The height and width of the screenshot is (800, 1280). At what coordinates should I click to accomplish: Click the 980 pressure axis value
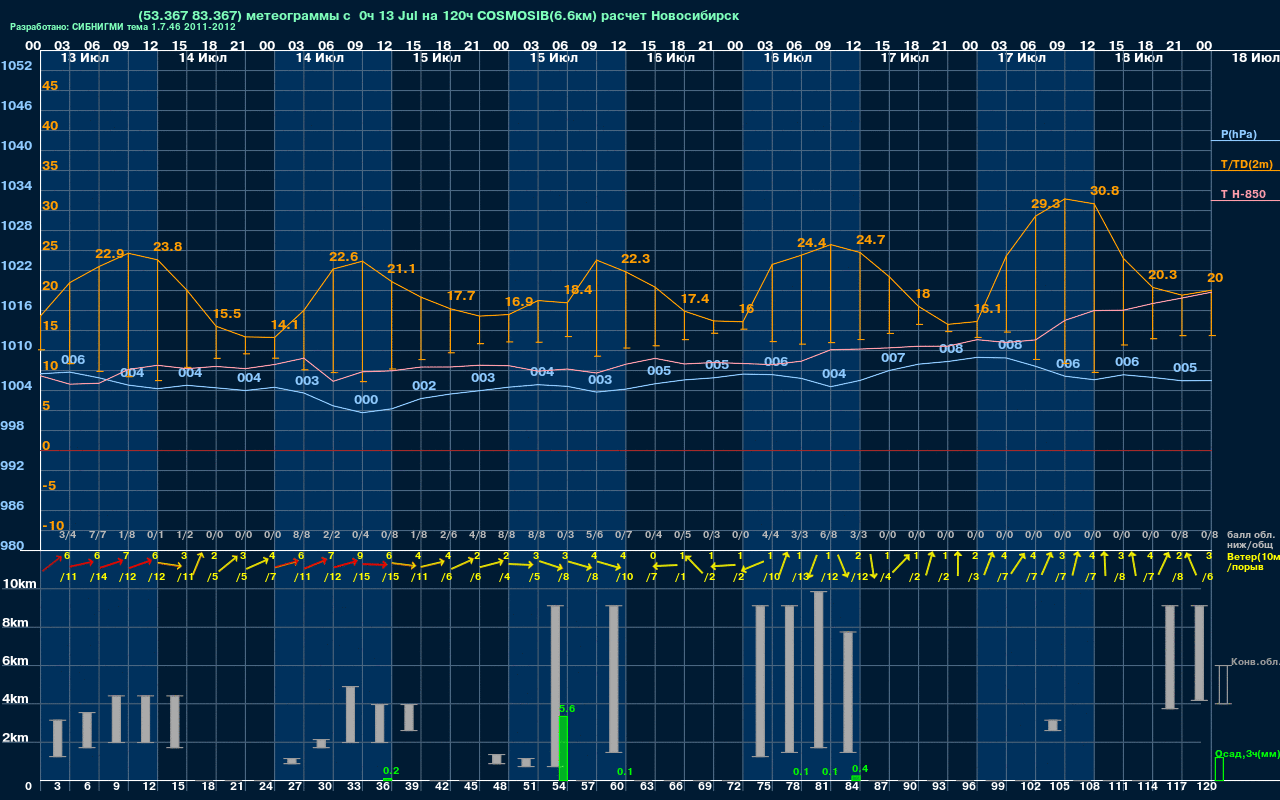click(12, 546)
